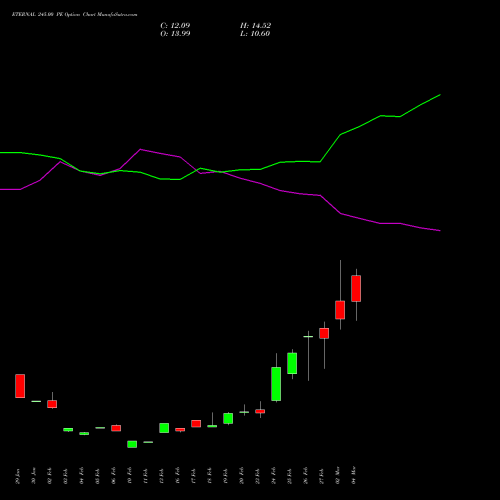Click the '29 Jan' date label on axis
The image size is (500, 500).
click(x=18, y=476)
